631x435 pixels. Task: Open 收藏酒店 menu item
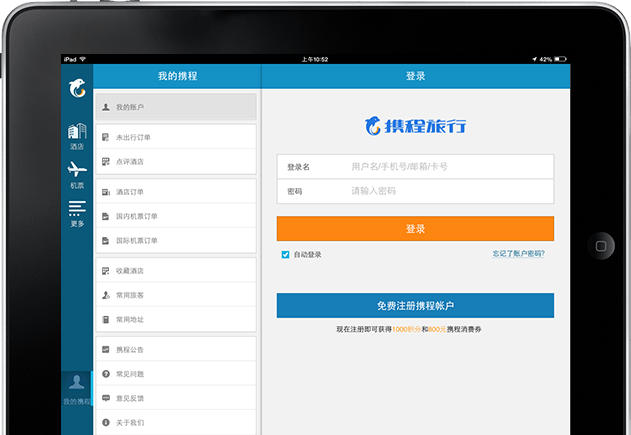[176, 271]
